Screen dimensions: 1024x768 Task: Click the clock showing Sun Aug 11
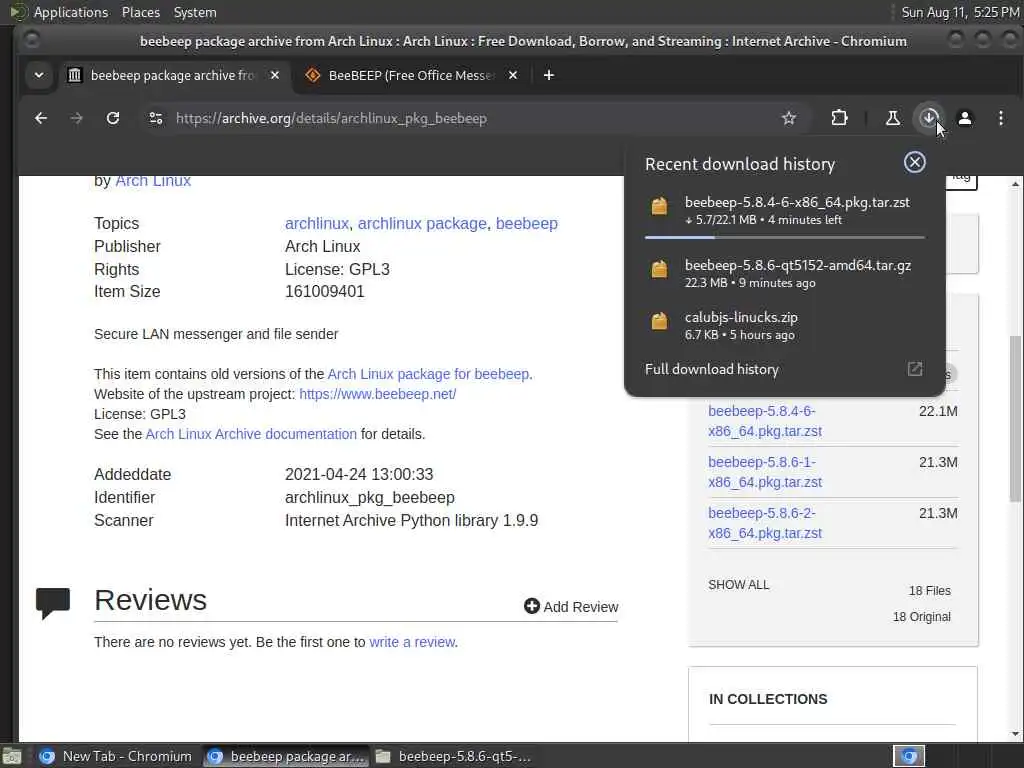(x=960, y=12)
